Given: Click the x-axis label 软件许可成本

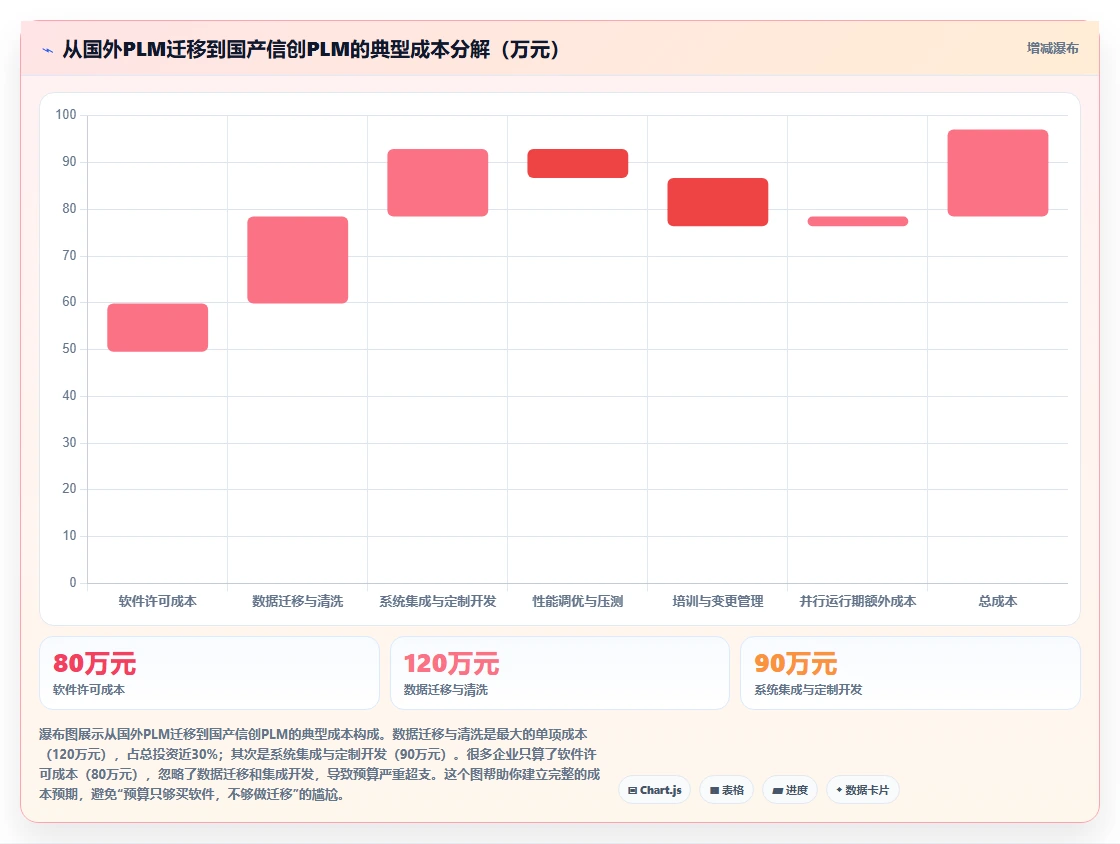Looking at the screenshot, I should pyautogui.click(x=158, y=601).
